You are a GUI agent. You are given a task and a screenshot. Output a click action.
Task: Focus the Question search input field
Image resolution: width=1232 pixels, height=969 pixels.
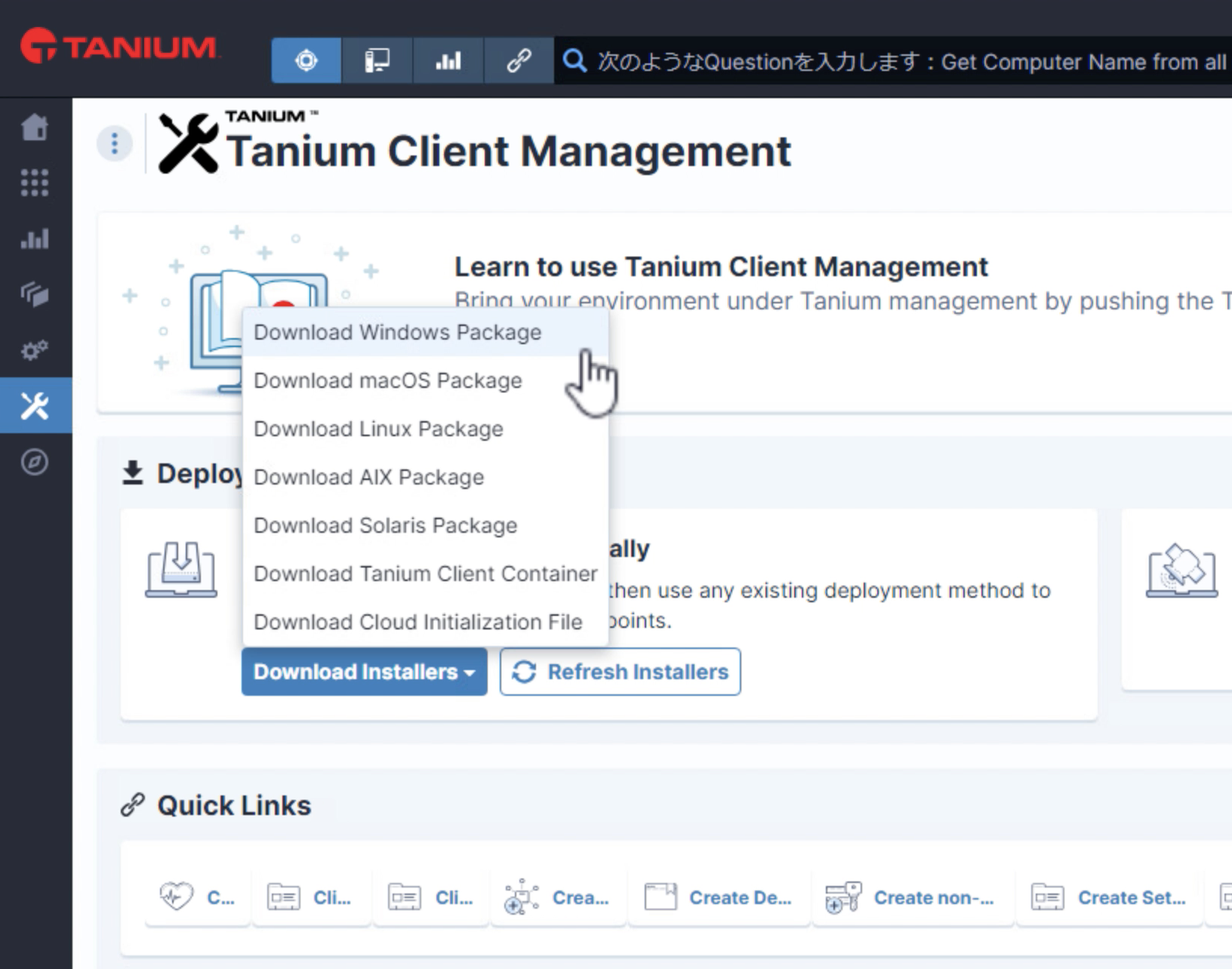[893, 60]
